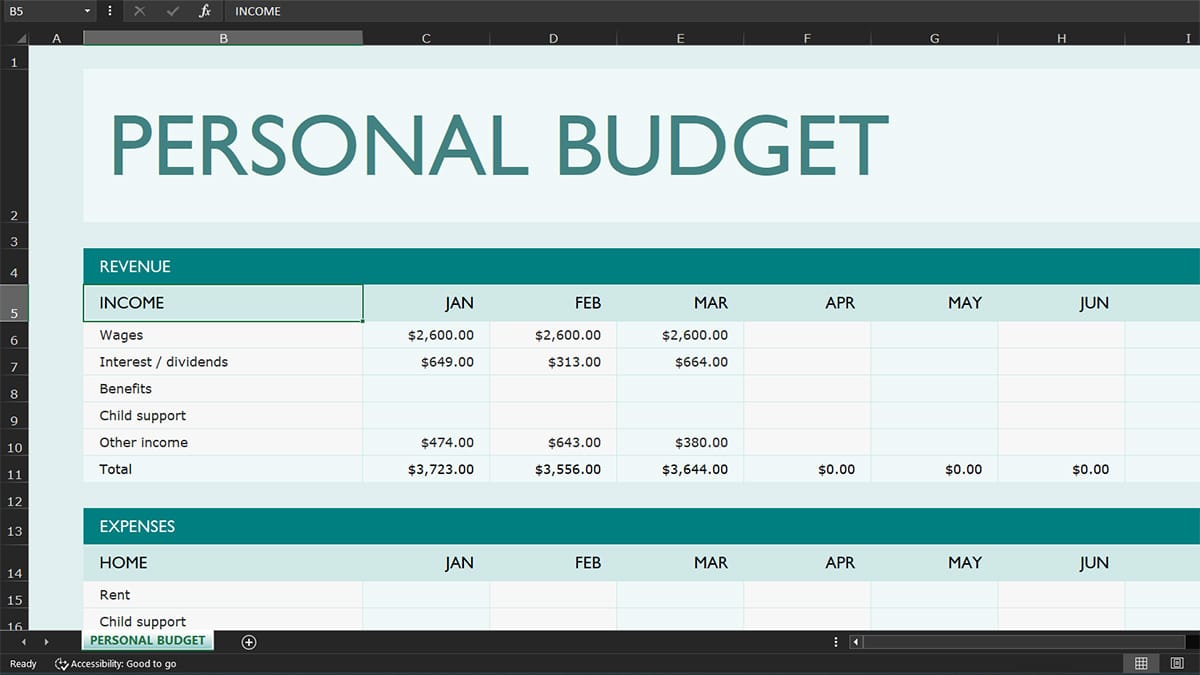
Task: Click the left scroll arrow of the horizontal scrollbar
Action: click(x=855, y=641)
